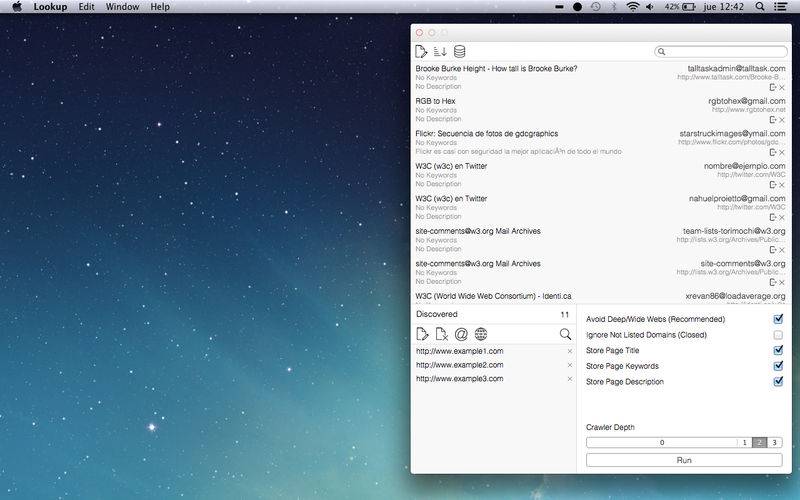Remove http://www.example1.com from the list
800x500 pixels.
click(x=570, y=352)
